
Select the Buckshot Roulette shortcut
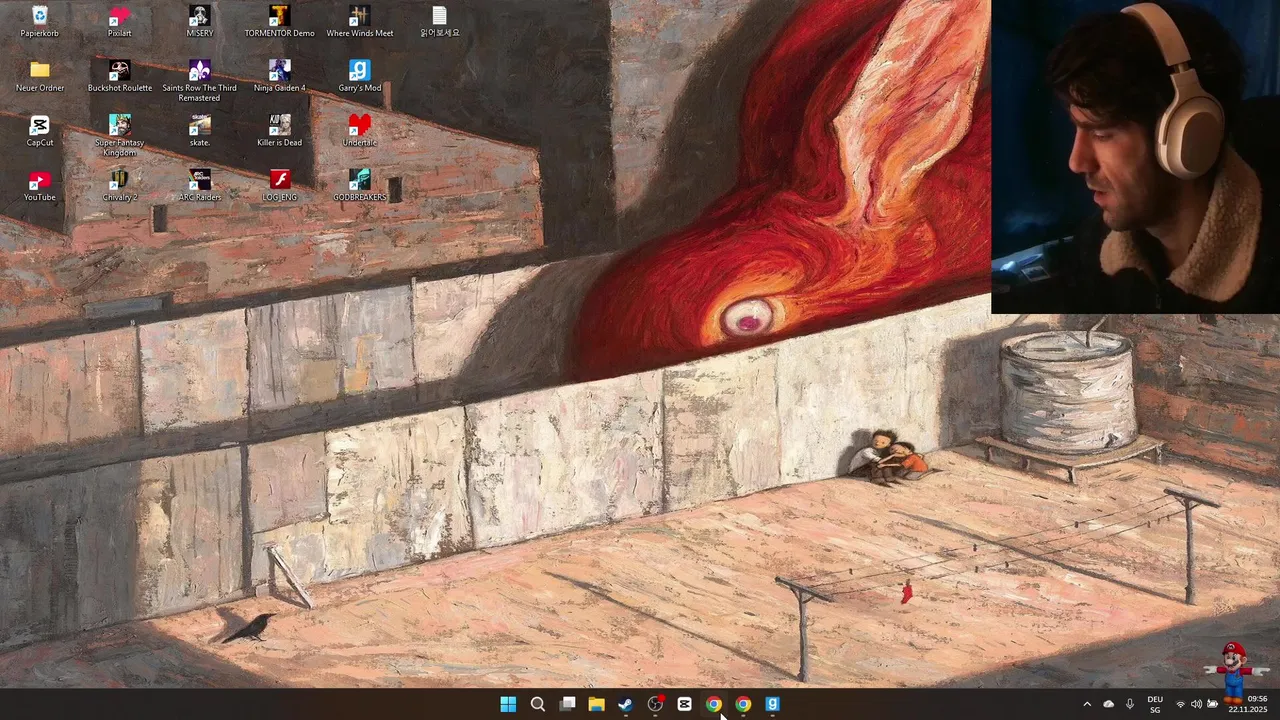tap(119, 76)
